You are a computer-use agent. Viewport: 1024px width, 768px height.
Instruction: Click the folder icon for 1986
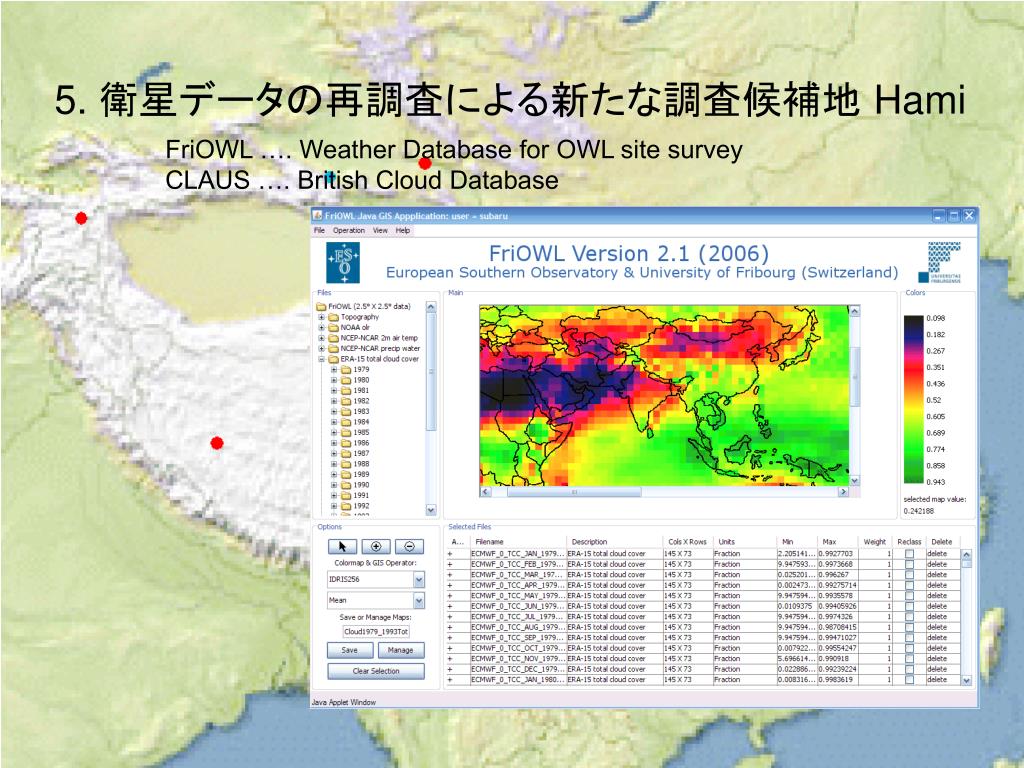(x=346, y=443)
